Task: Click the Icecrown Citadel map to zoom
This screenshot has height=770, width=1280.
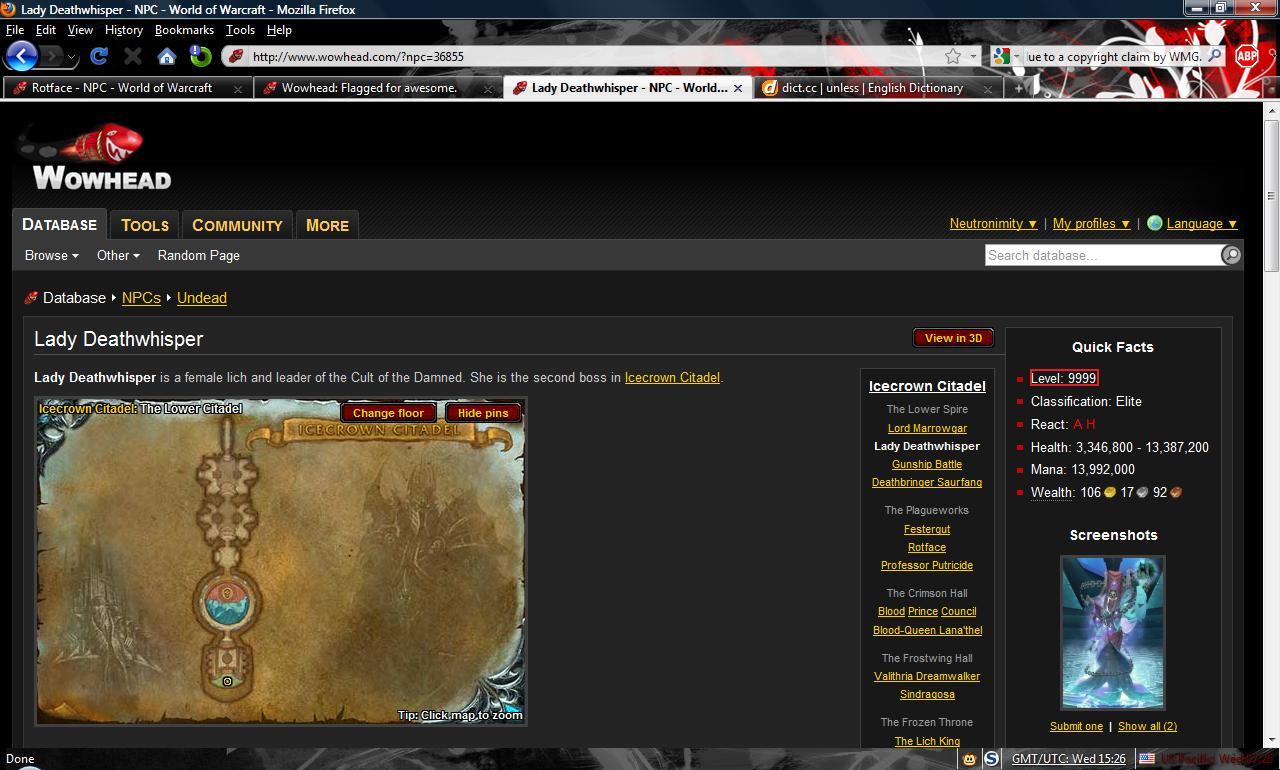Action: pyautogui.click(x=281, y=561)
